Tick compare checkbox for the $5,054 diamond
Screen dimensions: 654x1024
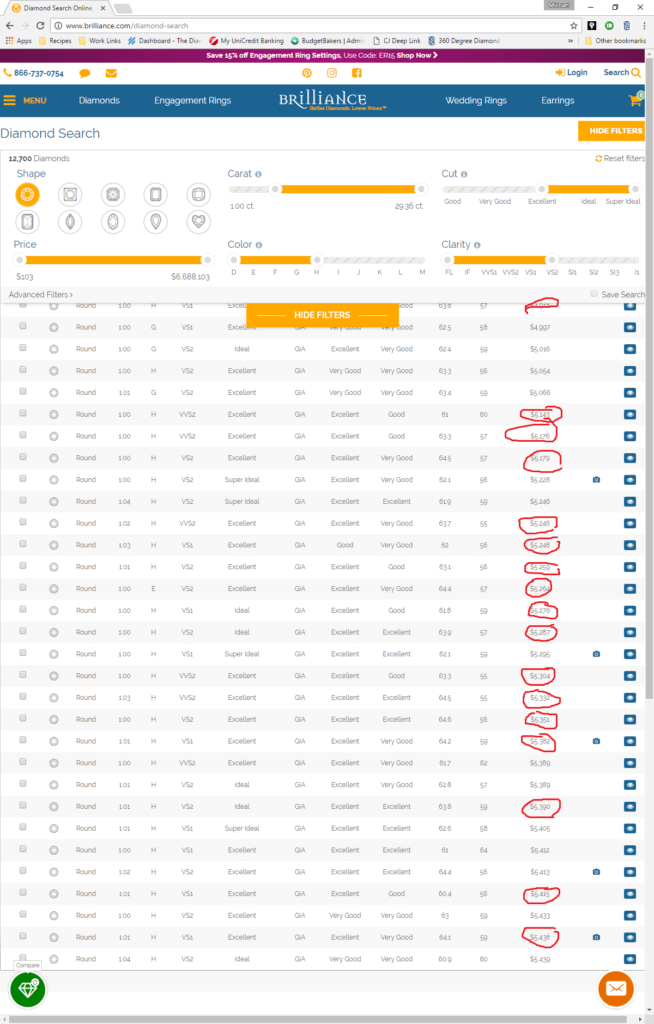[23, 371]
